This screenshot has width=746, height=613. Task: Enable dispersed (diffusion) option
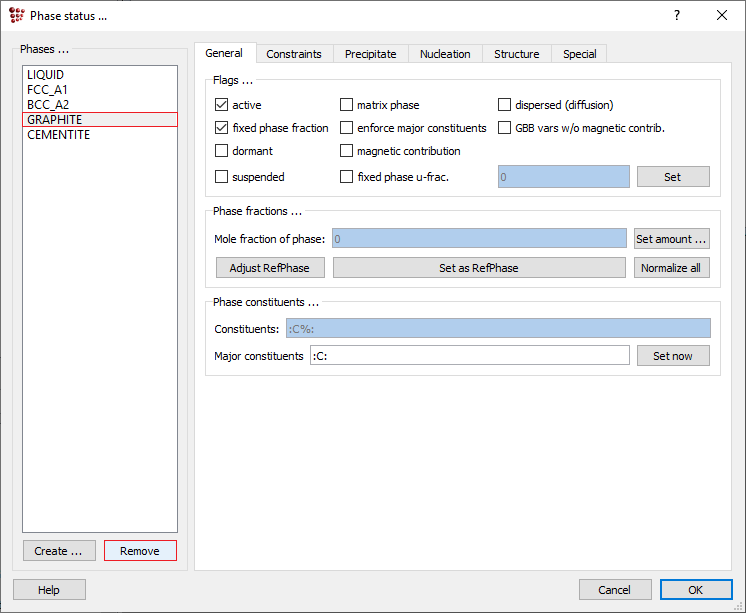coord(505,104)
